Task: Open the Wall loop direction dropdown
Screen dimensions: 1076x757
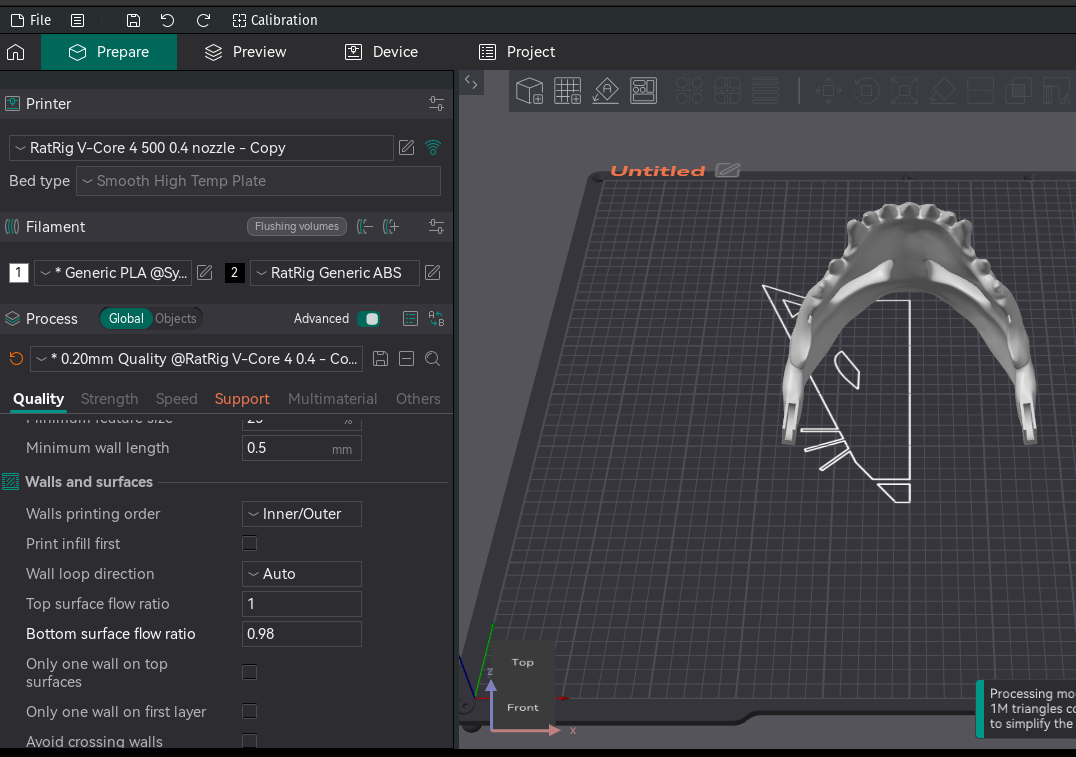Action: [x=302, y=574]
